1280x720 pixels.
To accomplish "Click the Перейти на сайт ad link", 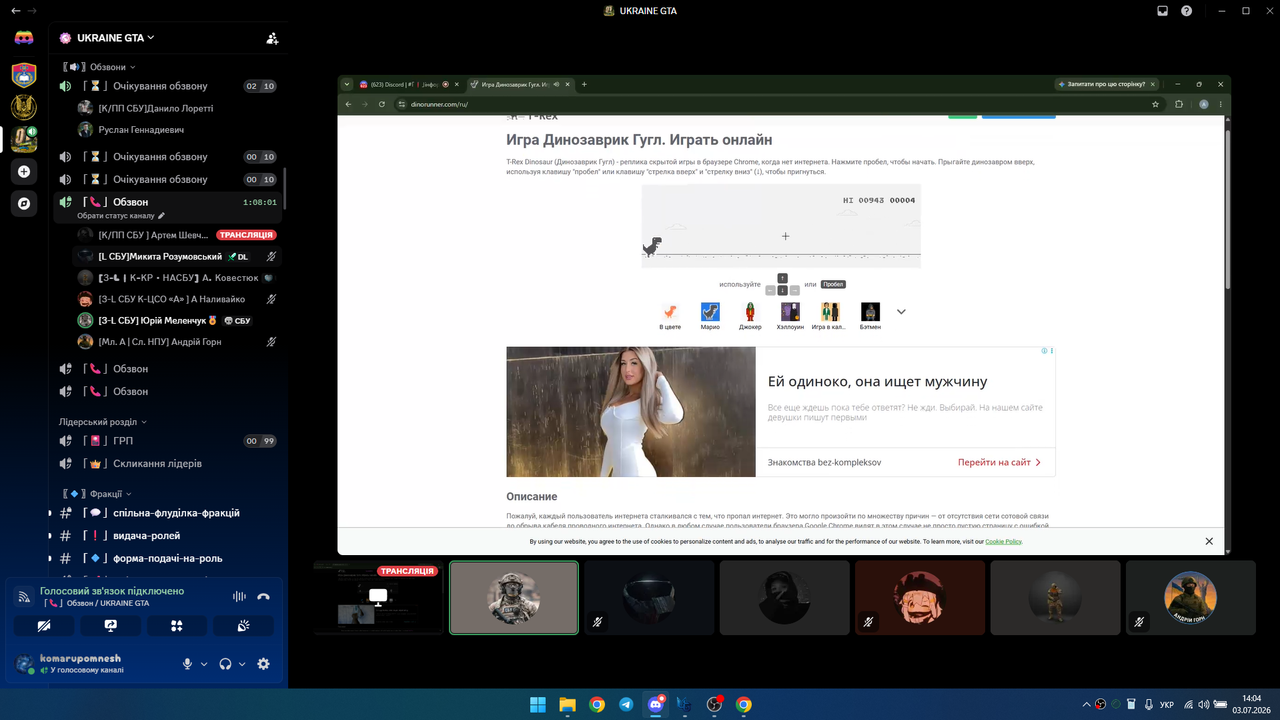I will [x=1000, y=462].
